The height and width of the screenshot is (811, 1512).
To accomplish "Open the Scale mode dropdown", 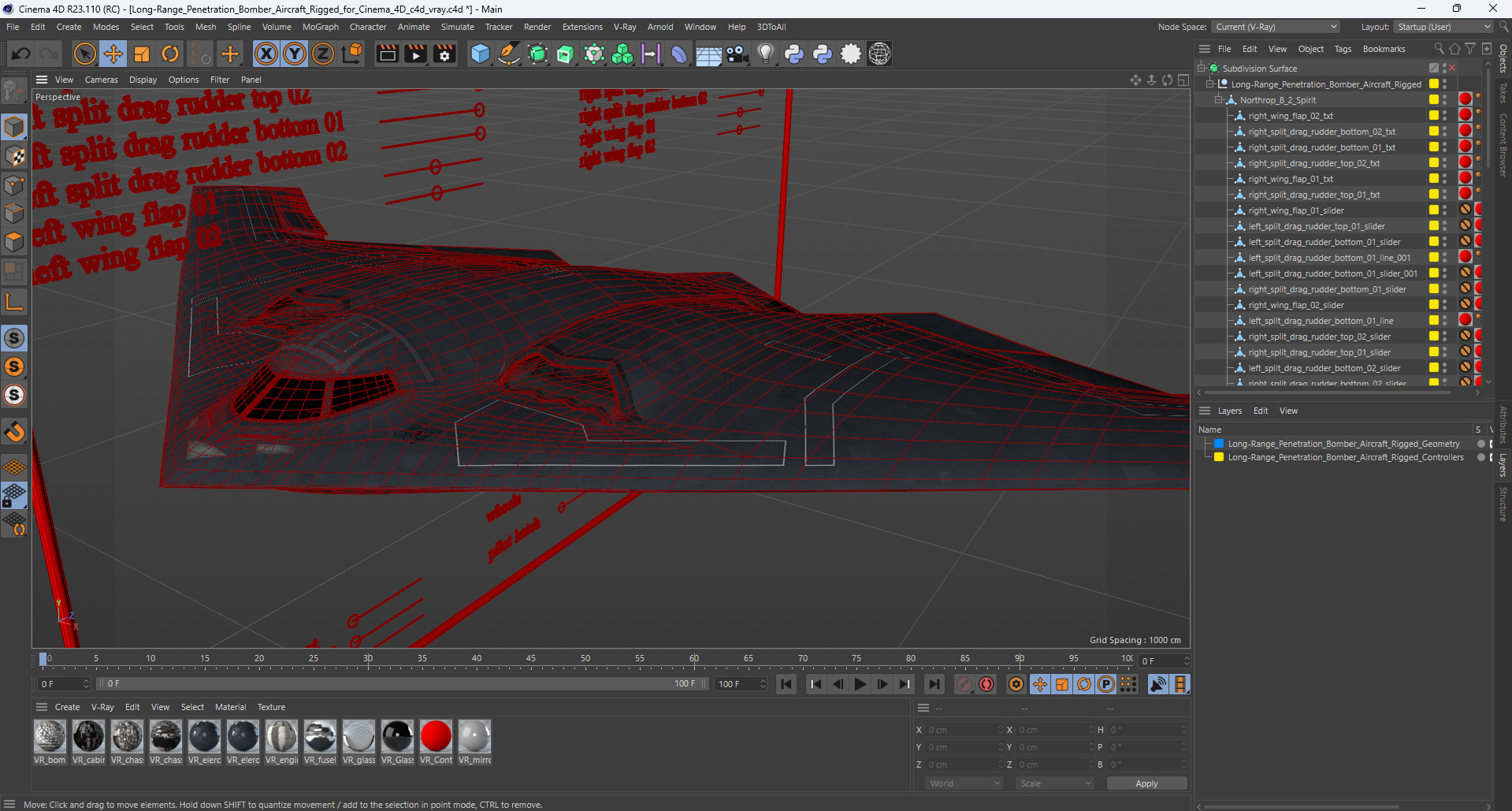I will [x=1055, y=783].
